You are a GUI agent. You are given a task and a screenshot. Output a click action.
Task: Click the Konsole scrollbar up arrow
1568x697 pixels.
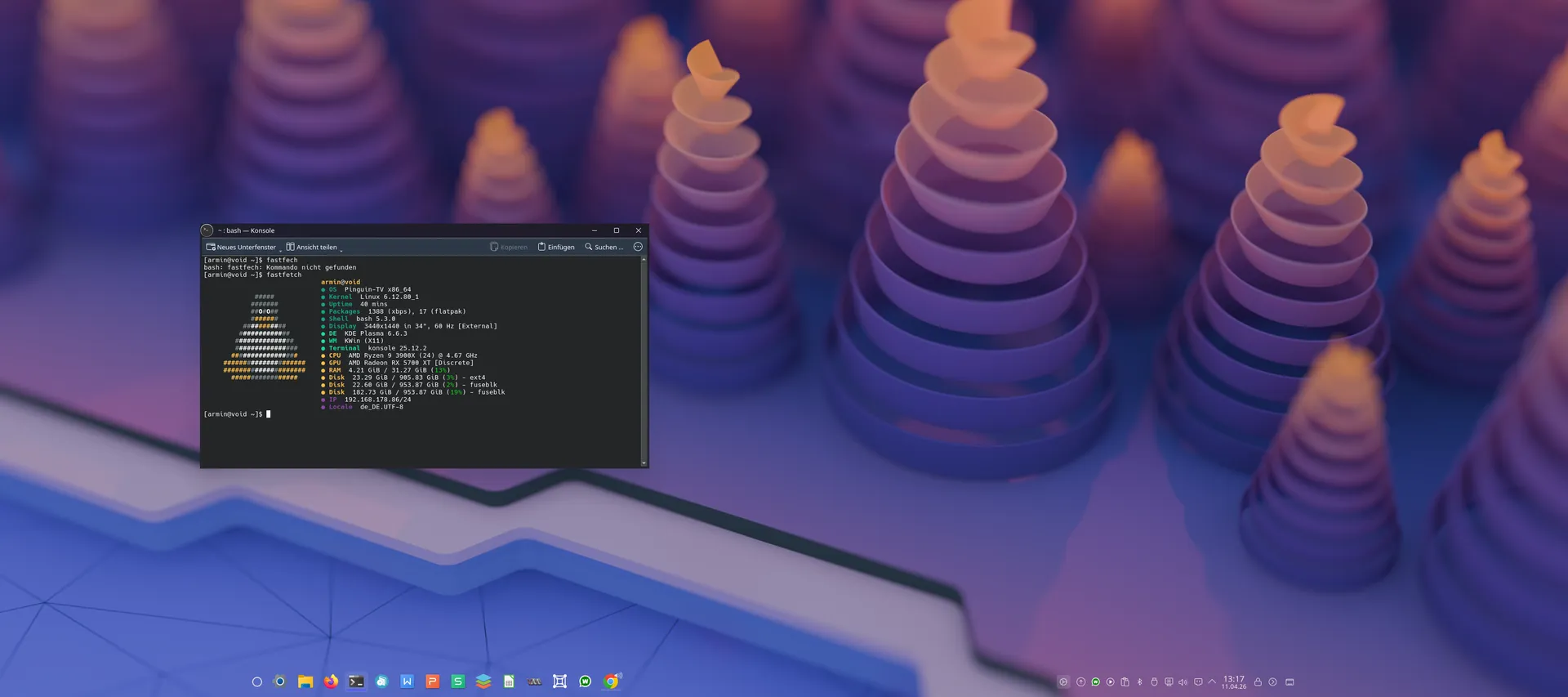click(644, 259)
